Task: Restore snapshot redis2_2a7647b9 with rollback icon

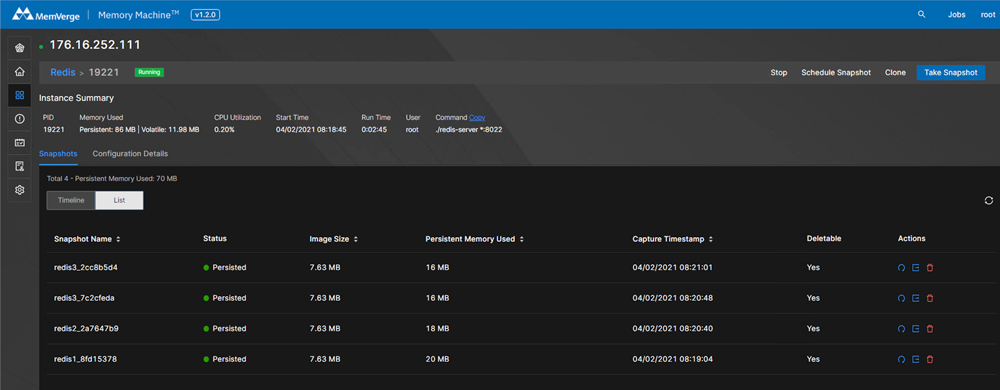Action: (x=901, y=329)
